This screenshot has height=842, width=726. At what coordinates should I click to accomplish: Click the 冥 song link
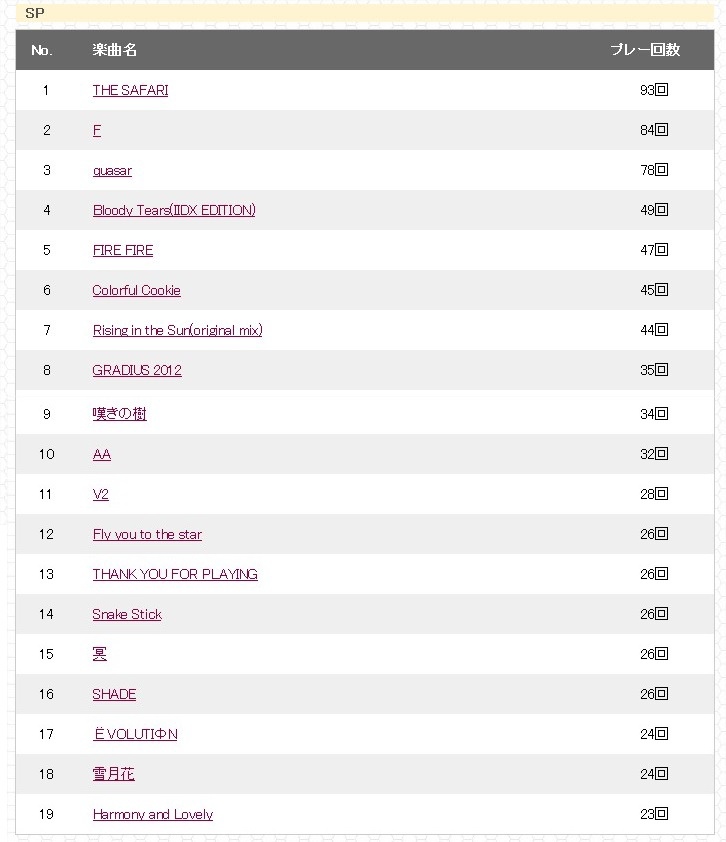tap(99, 654)
